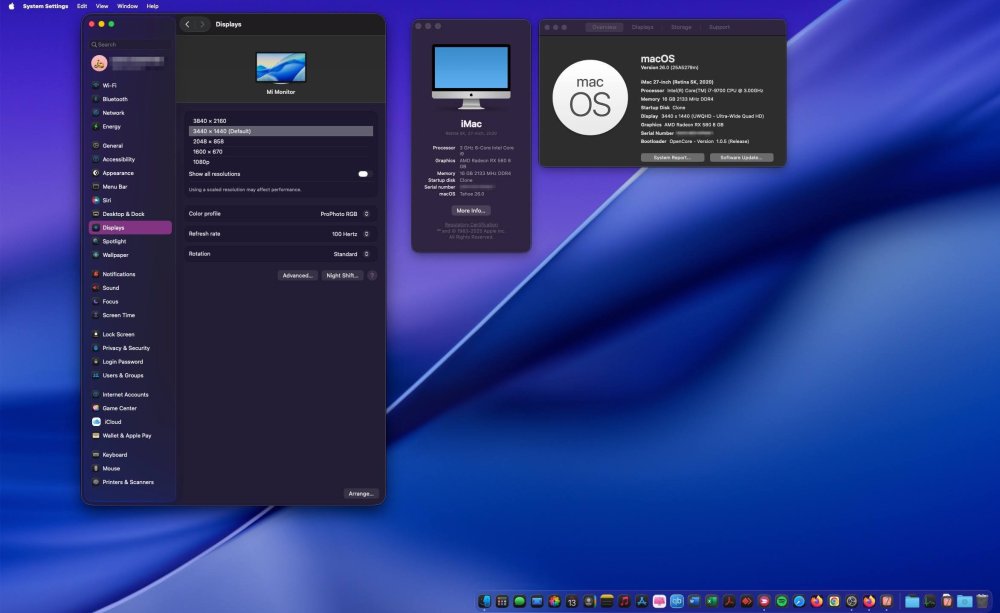This screenshot has width=1000, height=613.
Task: Click More Info... in the iMac window
Action: pos(471,210)
